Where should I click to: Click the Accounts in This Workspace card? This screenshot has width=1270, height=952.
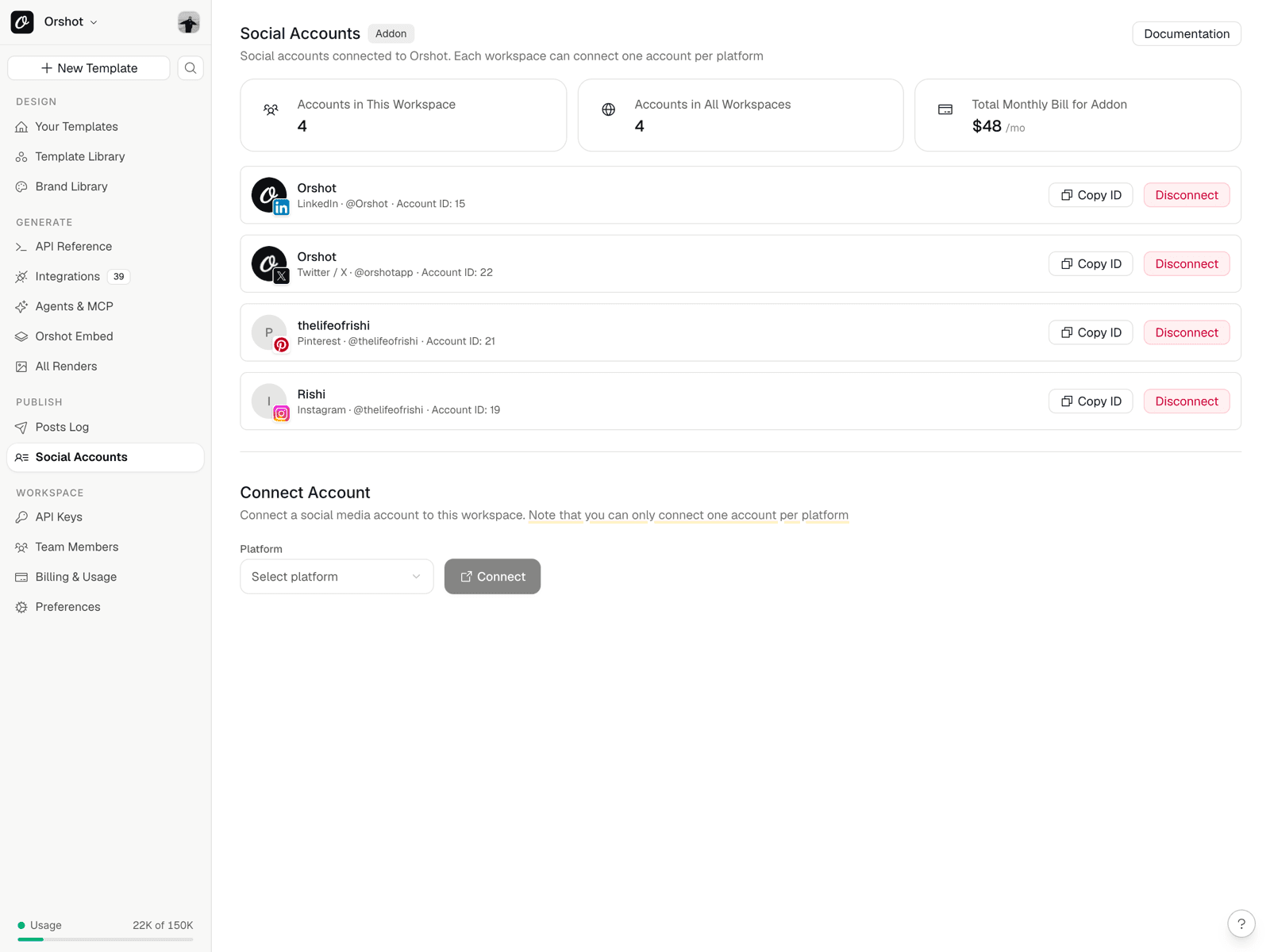[x=403, y=115]
